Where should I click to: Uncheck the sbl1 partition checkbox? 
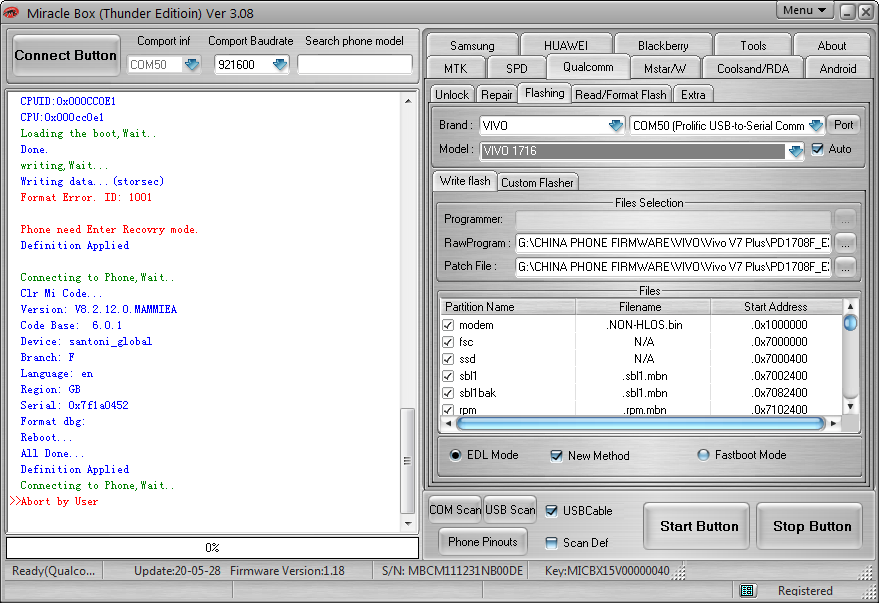point(448,376)
